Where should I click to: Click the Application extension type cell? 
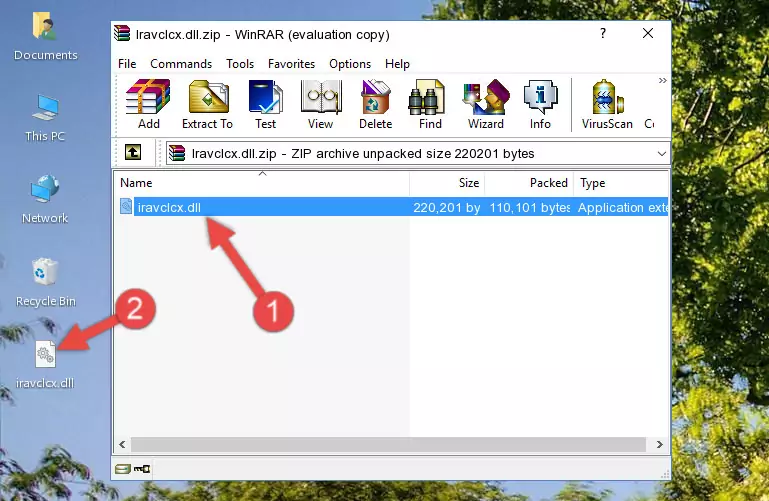tap(622, 207)
